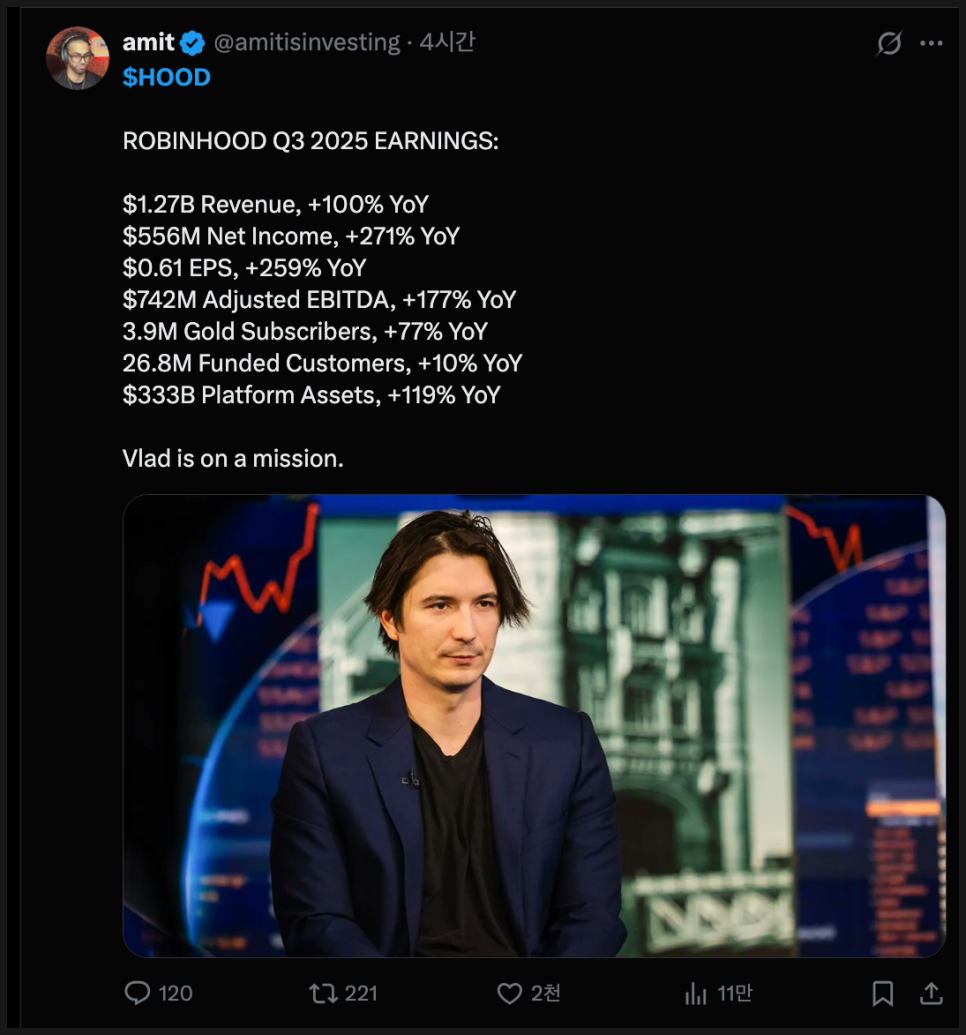Open the attached photo of the man
The height and width of the screenshot is (1035, 966).
533,725
